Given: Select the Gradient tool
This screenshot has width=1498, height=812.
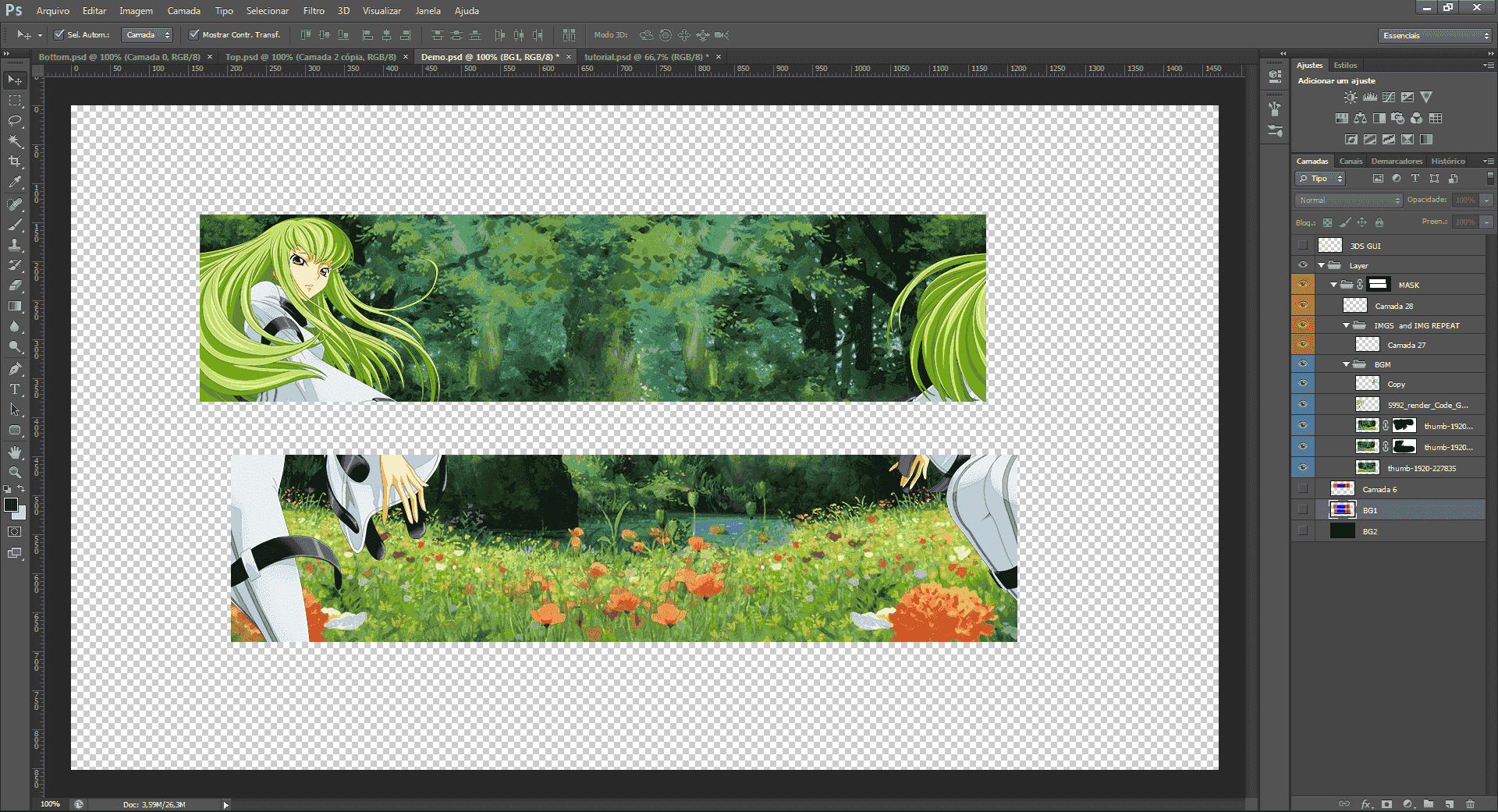Looking at the screenshot, I should pyautogui.click(x=15, y=306).
